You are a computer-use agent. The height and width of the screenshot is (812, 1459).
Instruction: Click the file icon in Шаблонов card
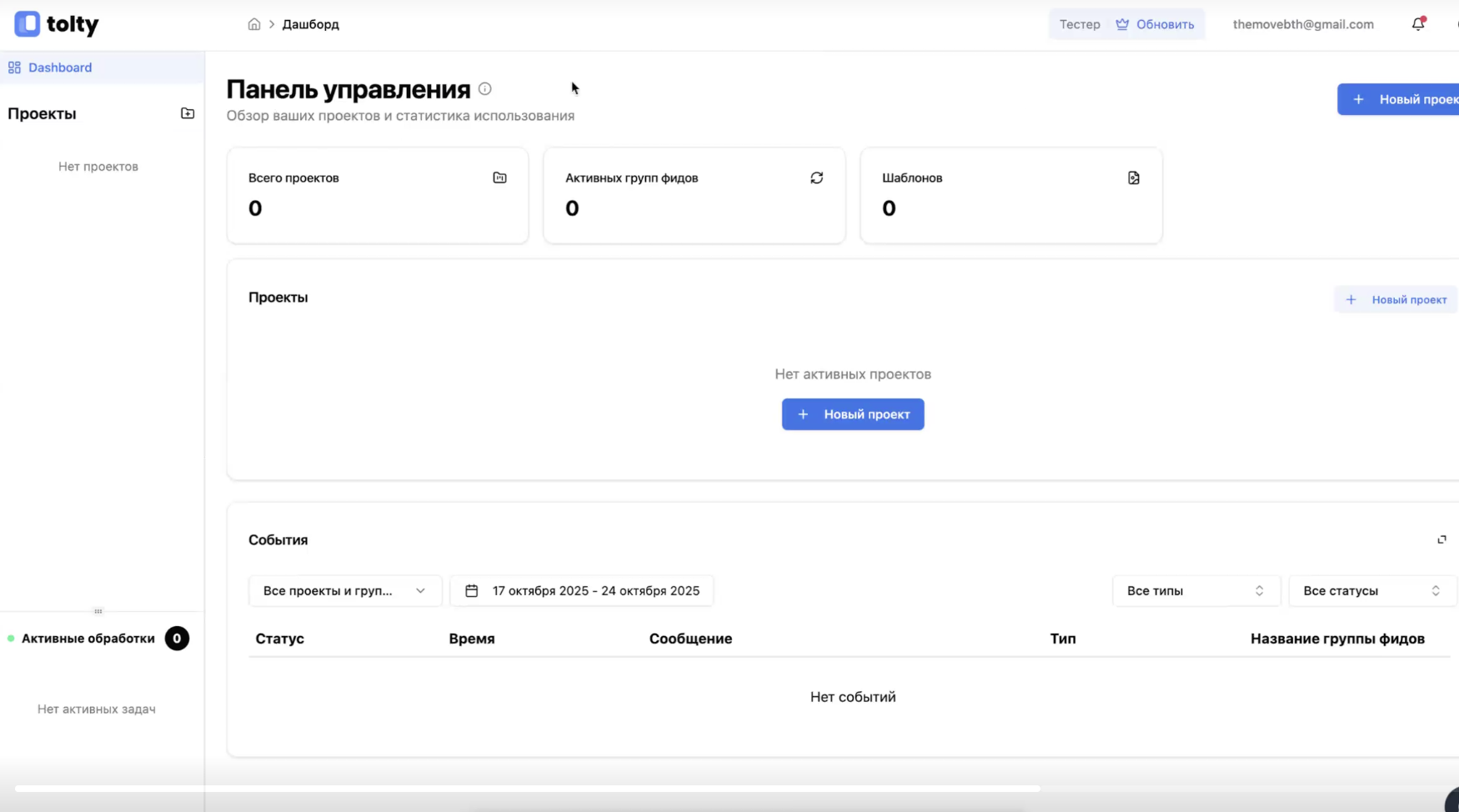click(x=1133, y=178)
